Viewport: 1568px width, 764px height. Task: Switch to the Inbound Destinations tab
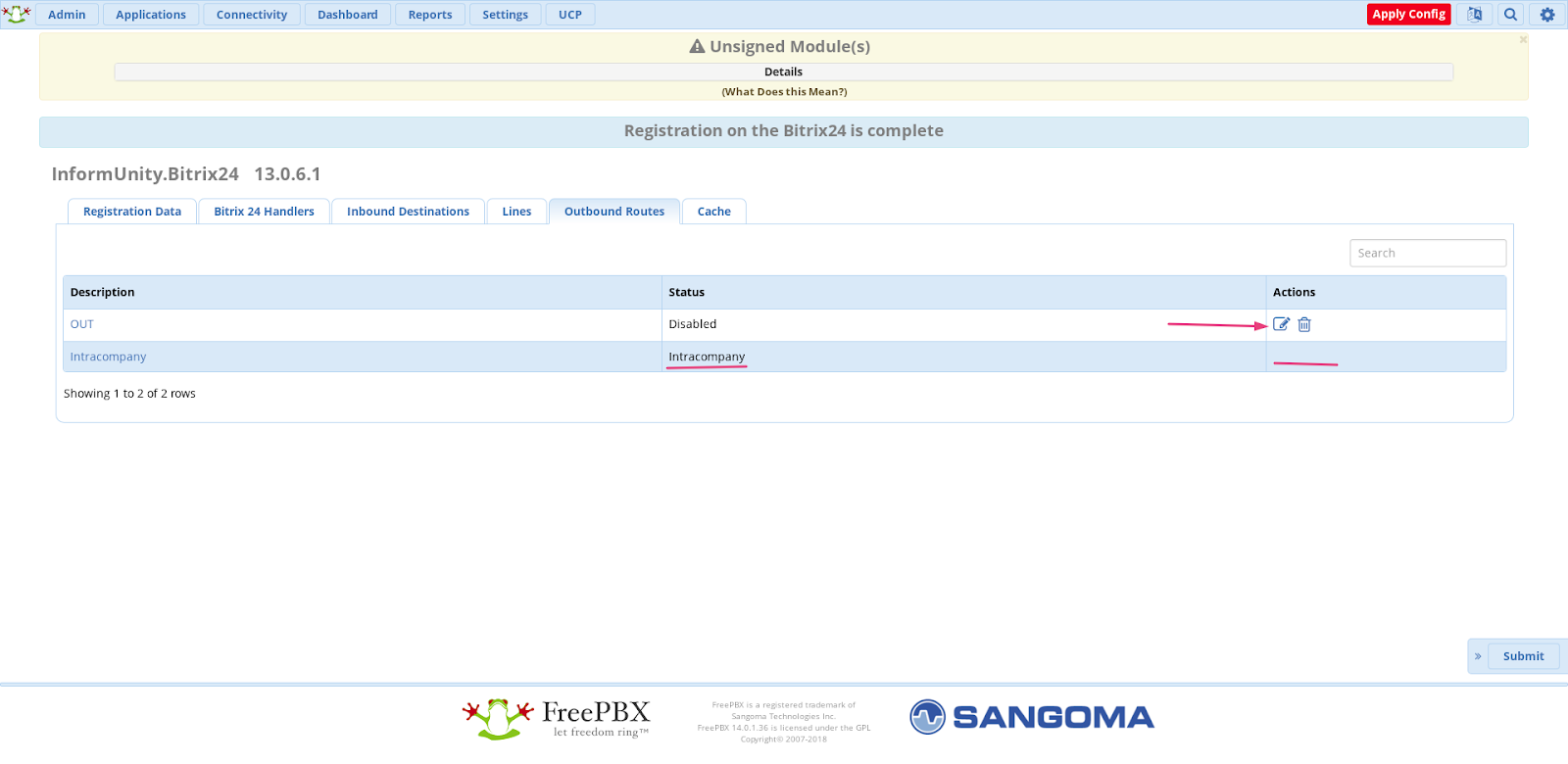408,212
